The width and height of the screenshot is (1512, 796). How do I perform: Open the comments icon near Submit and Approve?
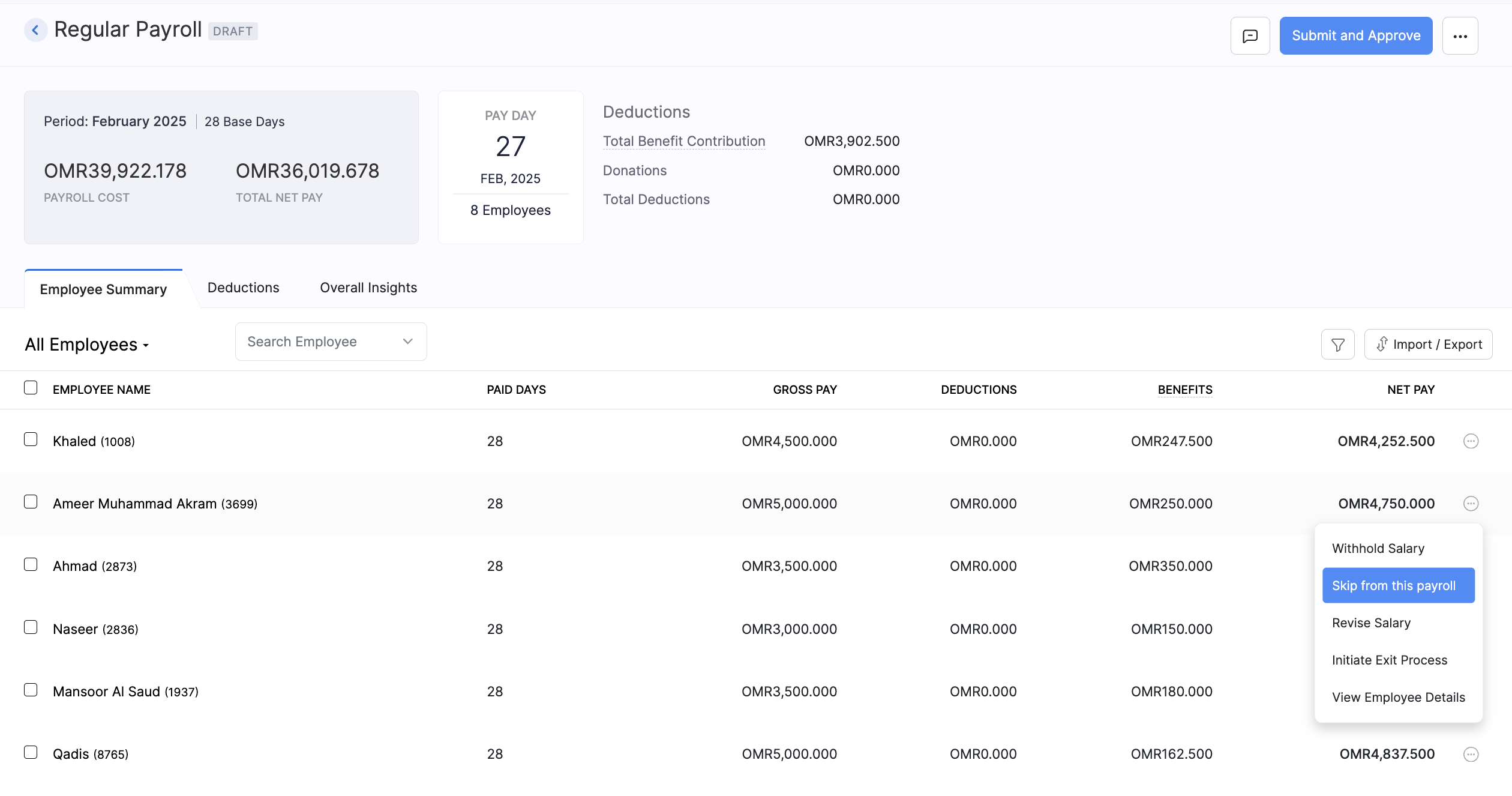click(1250, 35)
